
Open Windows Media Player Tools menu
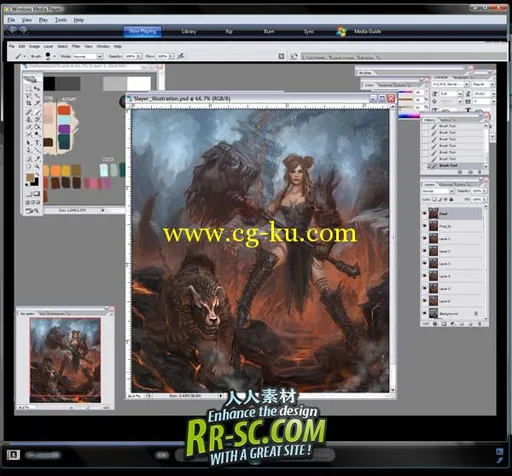pyautogui.click(x=61, y=20)
